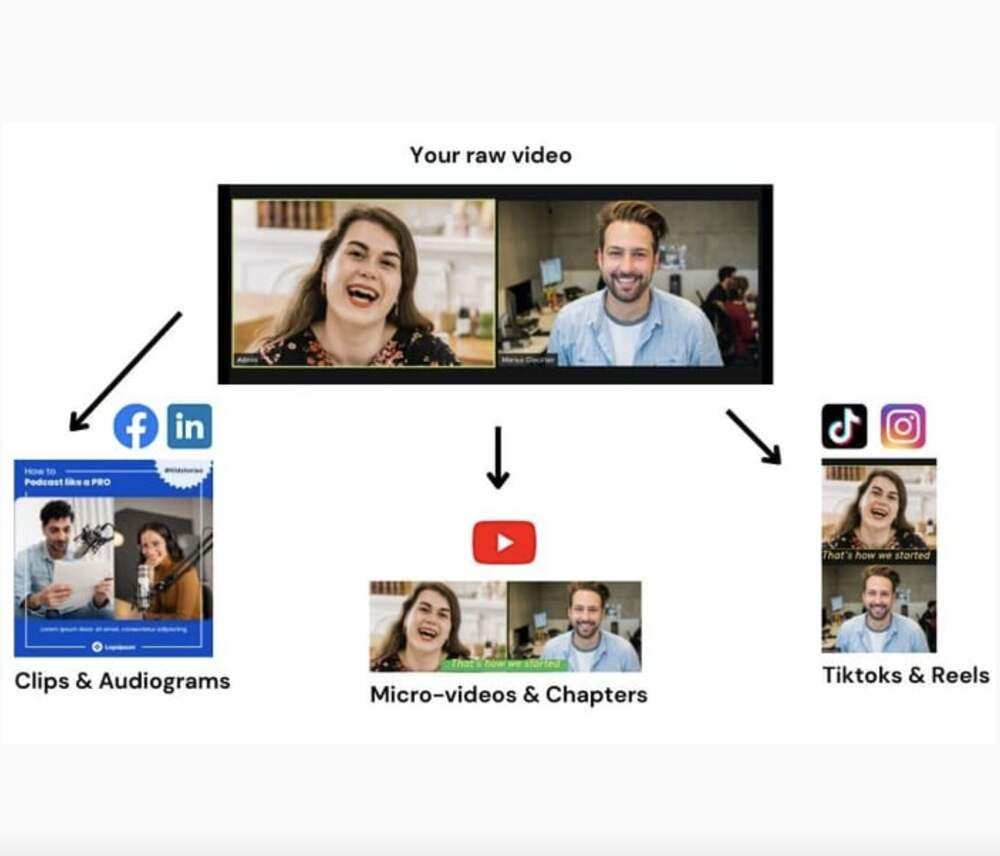The image size is (1000, 856).
Task: Select the raw video thumbnail at top
Action: click(x=496, y=284)
